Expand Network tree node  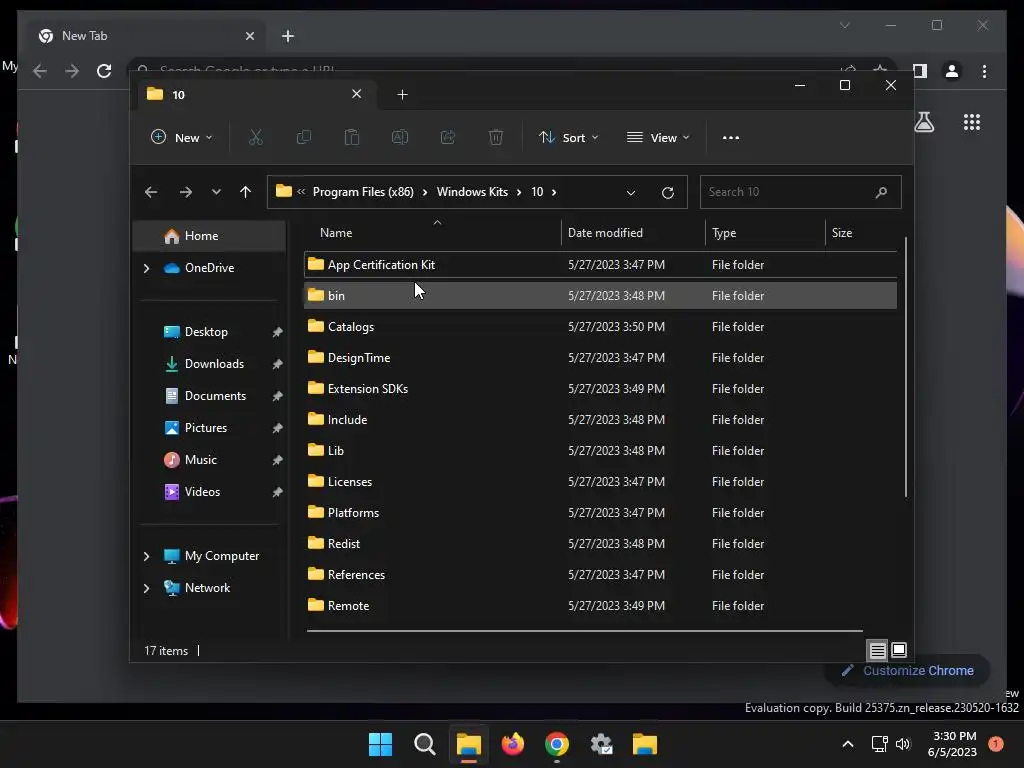[146, 588]
